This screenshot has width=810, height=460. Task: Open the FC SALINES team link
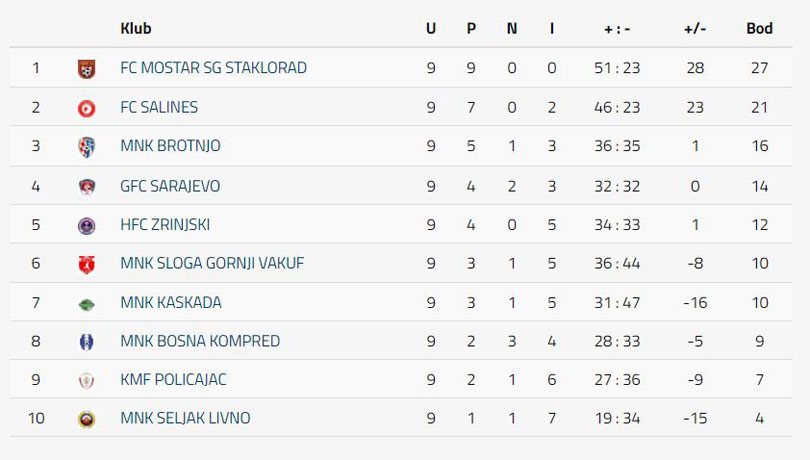pos(159,107)
